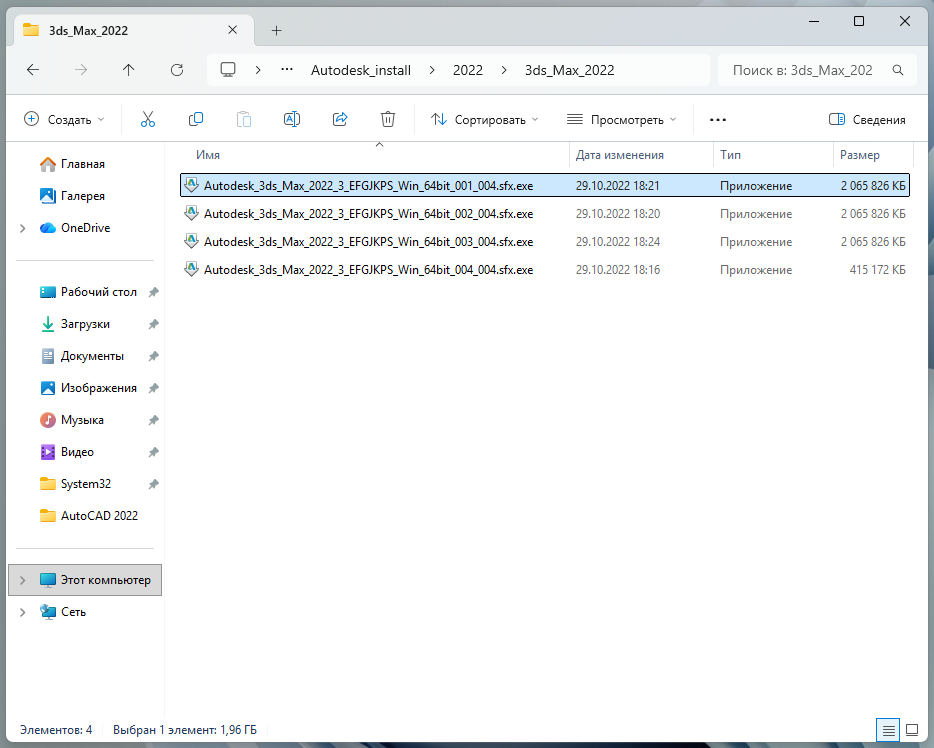934x748 pixels.
Task: Select file name ending 001_004.sfx.exe
Action: (x=369, y=186)
